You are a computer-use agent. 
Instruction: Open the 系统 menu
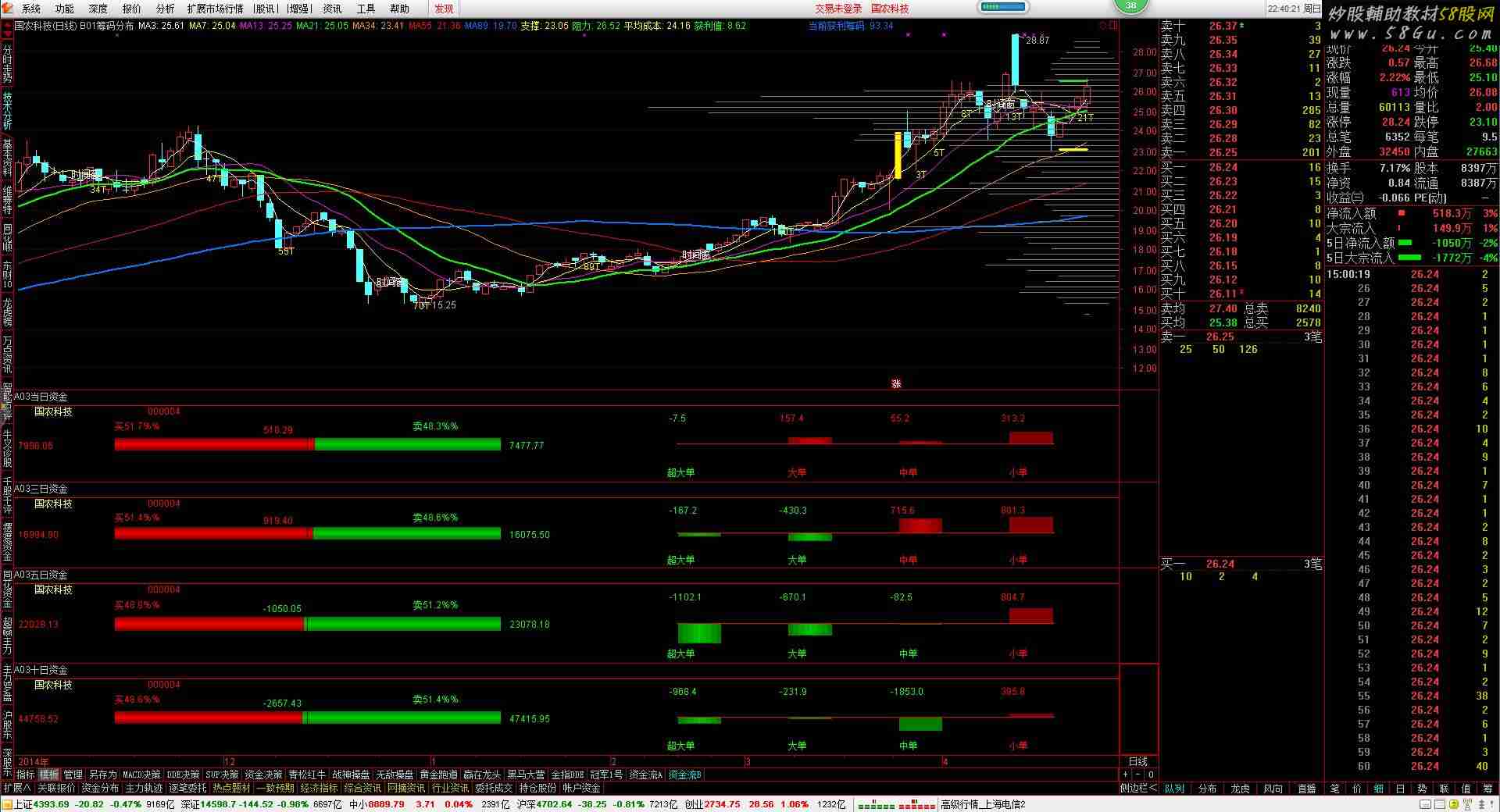(x=31, y=9)
